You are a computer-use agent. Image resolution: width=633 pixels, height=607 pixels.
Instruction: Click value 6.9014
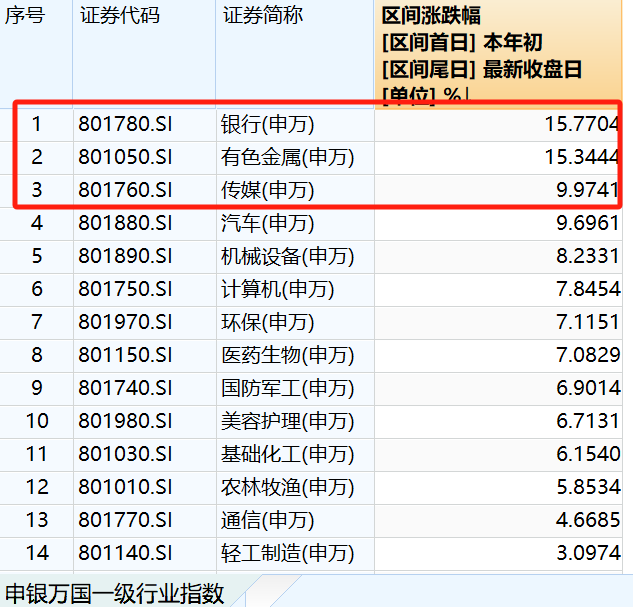588,388
